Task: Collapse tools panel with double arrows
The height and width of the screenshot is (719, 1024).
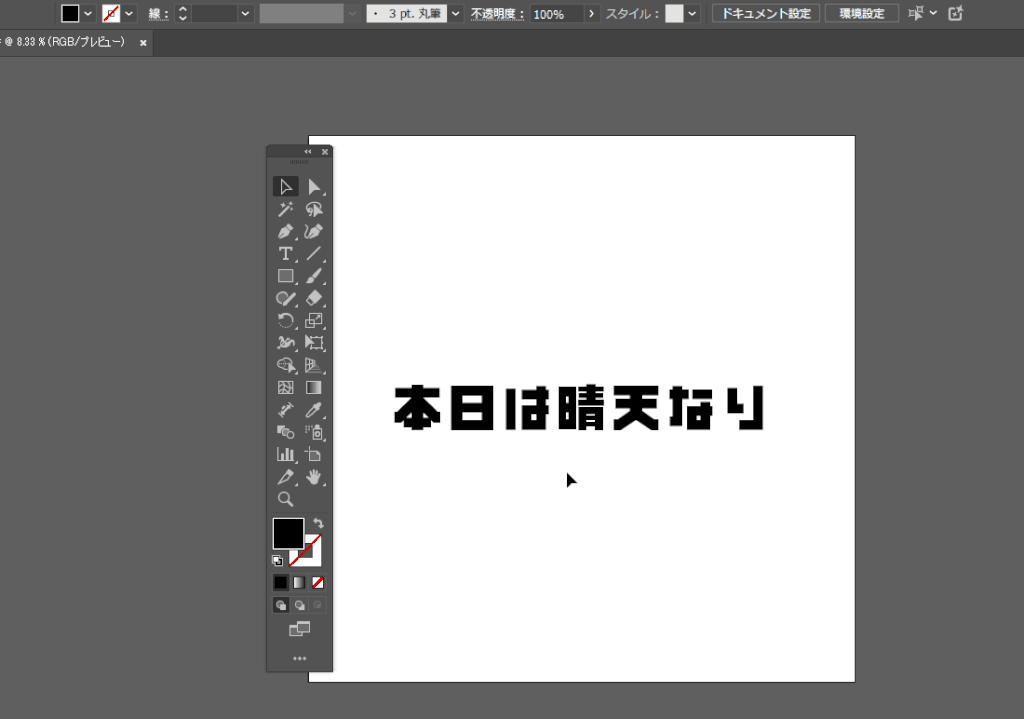Action: pos(308,152)
